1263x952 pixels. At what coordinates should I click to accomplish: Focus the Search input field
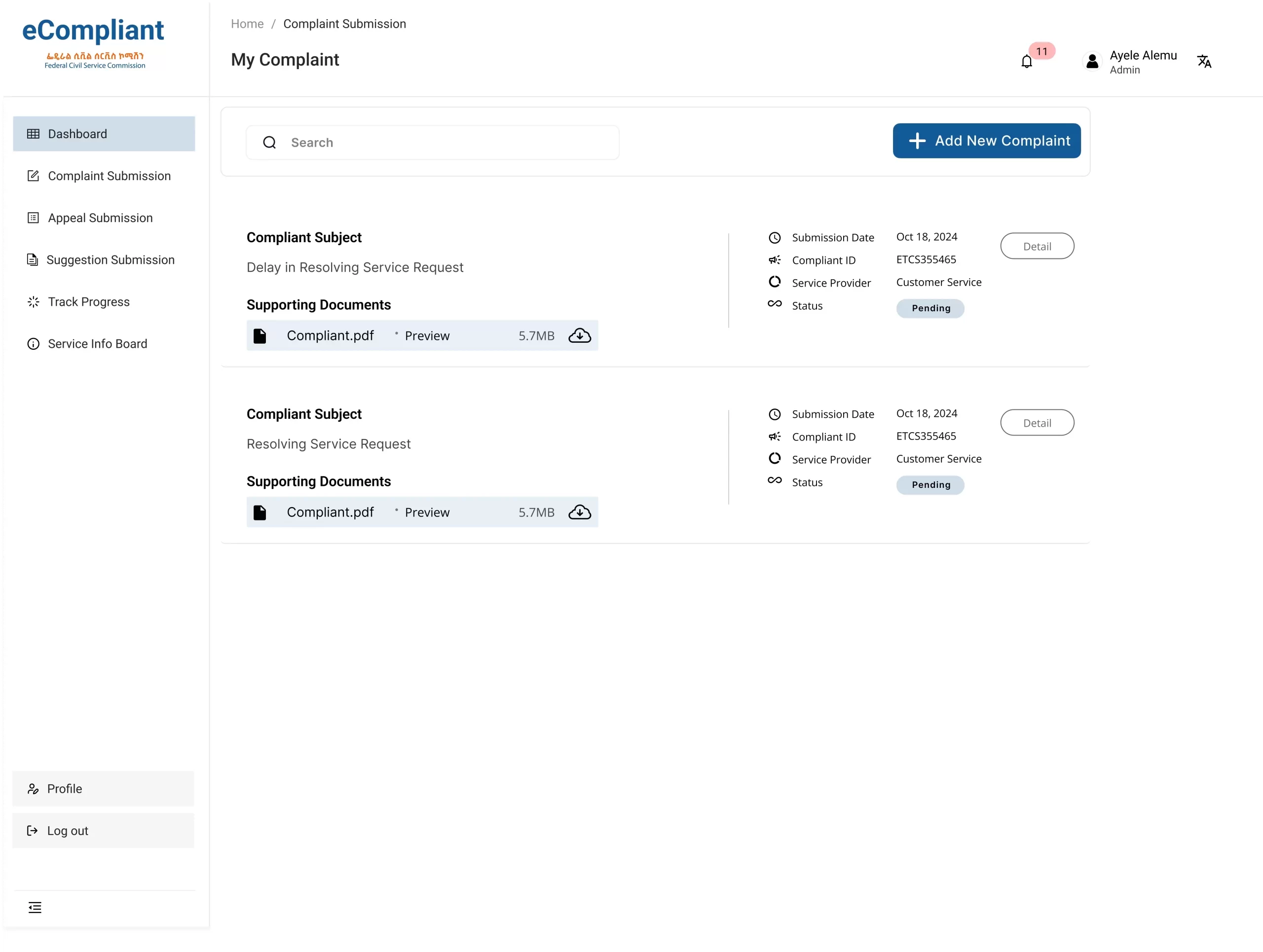pyautogui.click(x=446, y=143)
